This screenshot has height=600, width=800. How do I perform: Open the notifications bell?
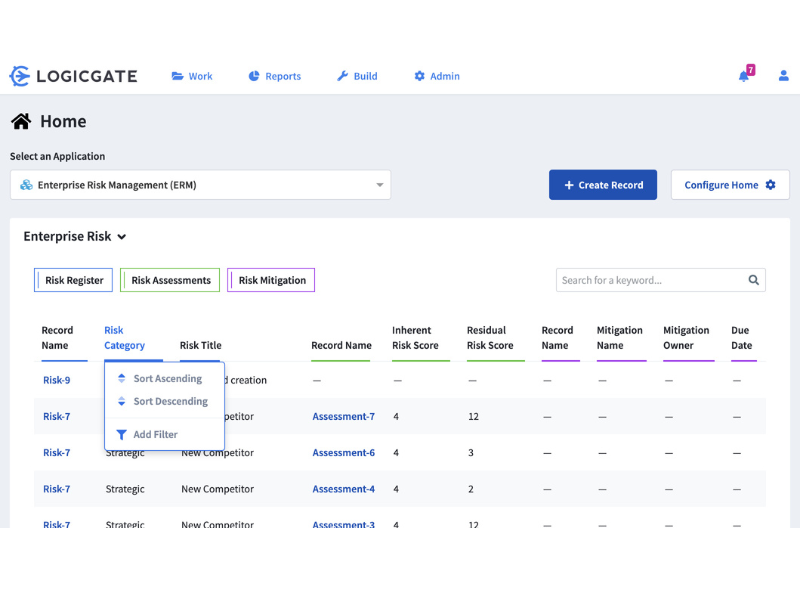[744, 76]
